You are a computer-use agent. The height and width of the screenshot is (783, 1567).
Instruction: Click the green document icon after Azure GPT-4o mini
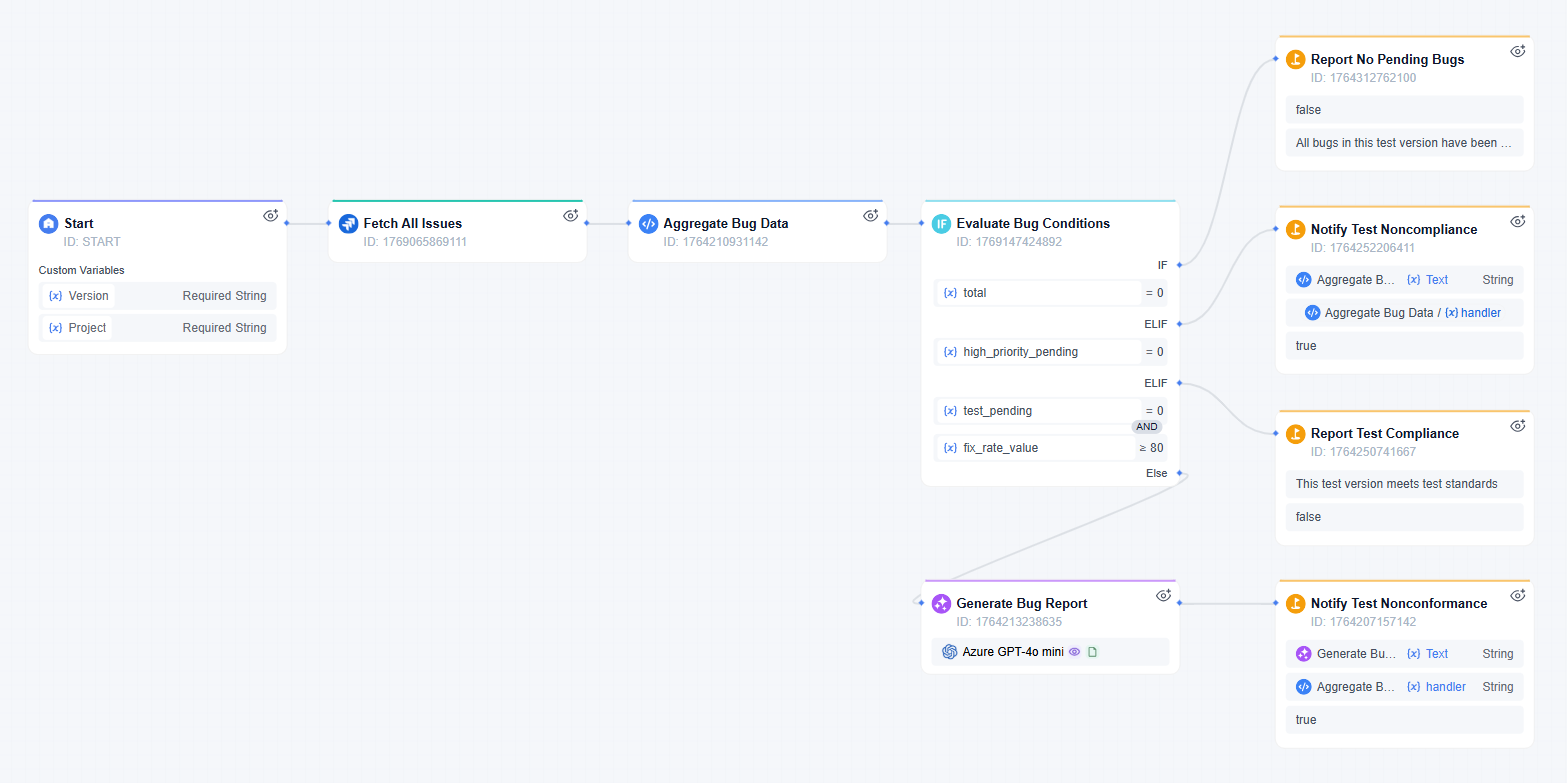click(x=1091, y=651)
